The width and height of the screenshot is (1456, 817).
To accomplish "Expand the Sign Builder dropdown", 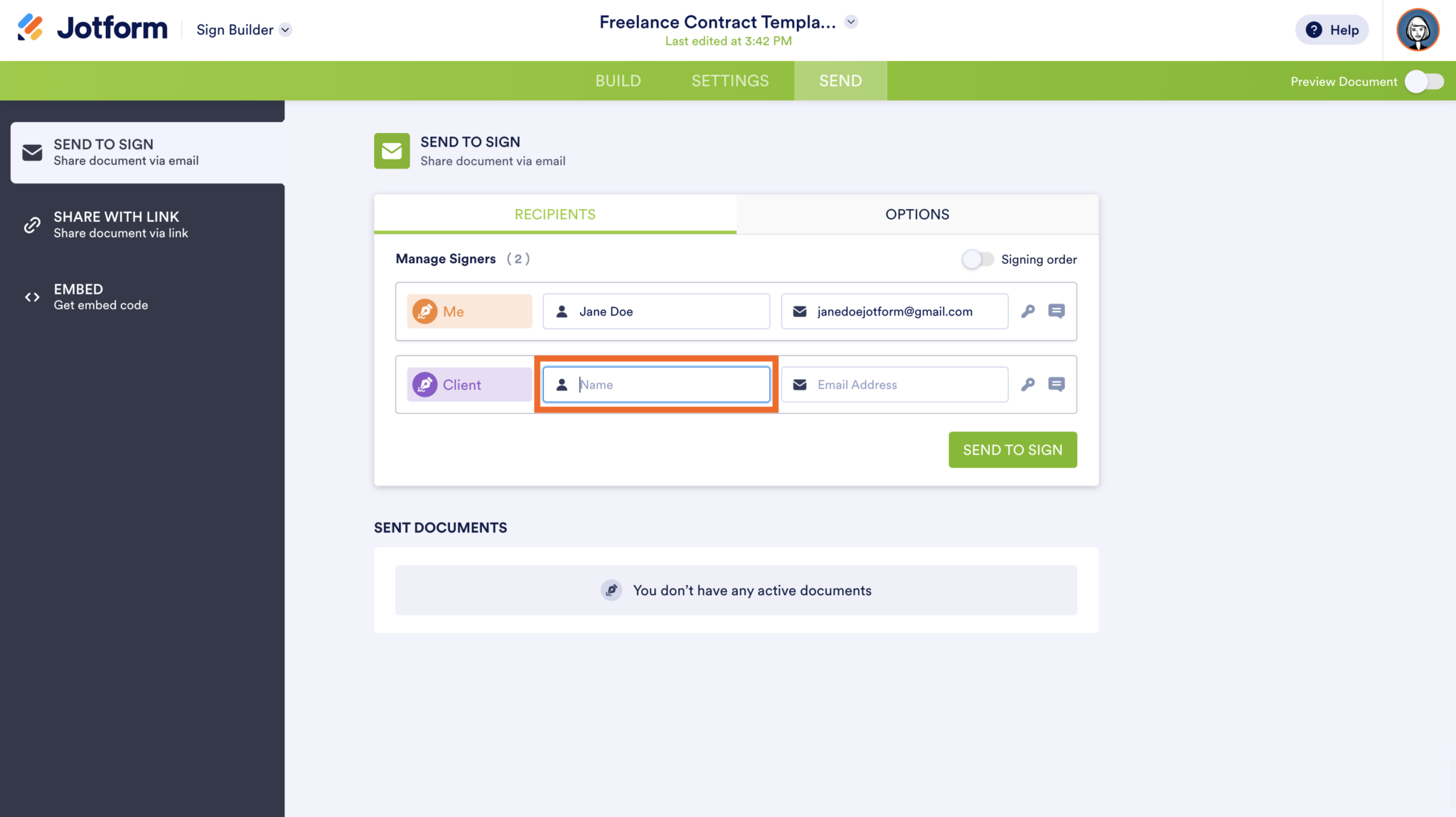I will [x=286, y=30].
